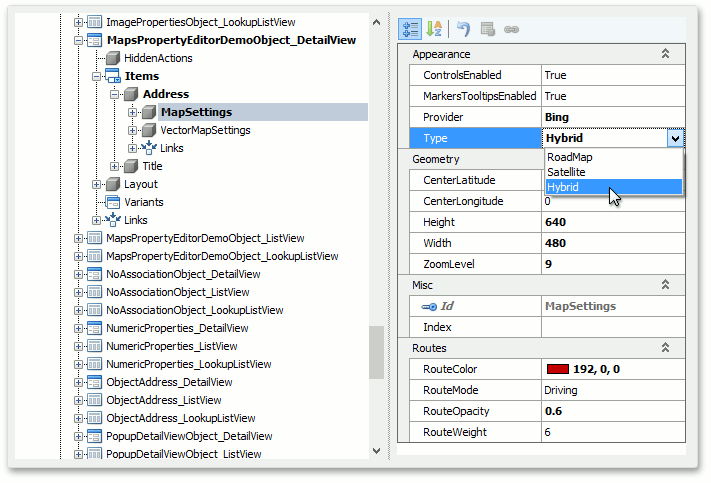Click the ZoomLevel value field

pos(612,264)
